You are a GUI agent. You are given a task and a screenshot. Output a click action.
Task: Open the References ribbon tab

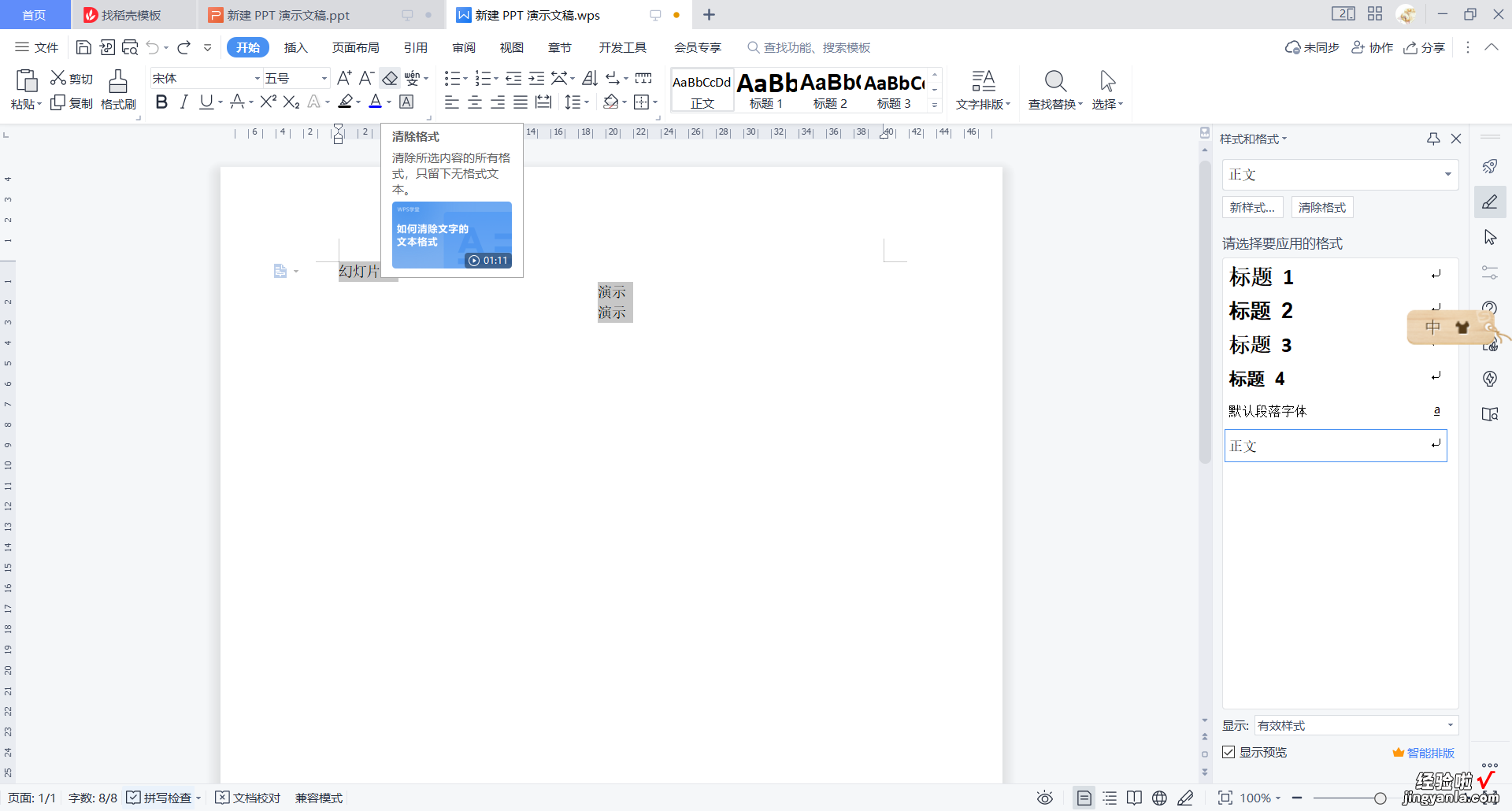pyautogui.click(x=416, y=47)
